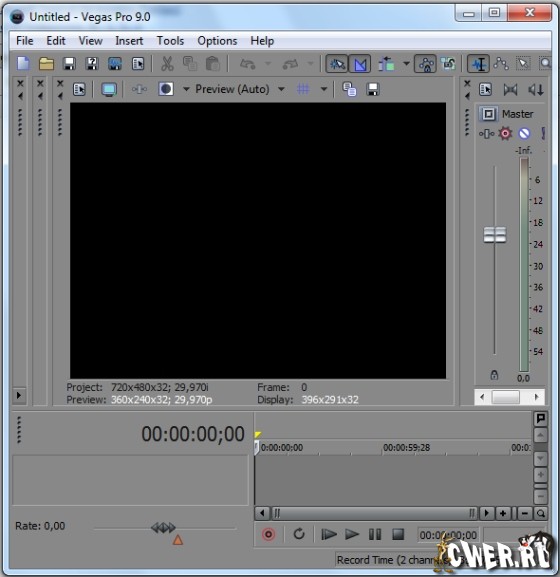Click Downmix Output icon in mixer
This screenshot has width=560, height=577.
tap(510, 89)
